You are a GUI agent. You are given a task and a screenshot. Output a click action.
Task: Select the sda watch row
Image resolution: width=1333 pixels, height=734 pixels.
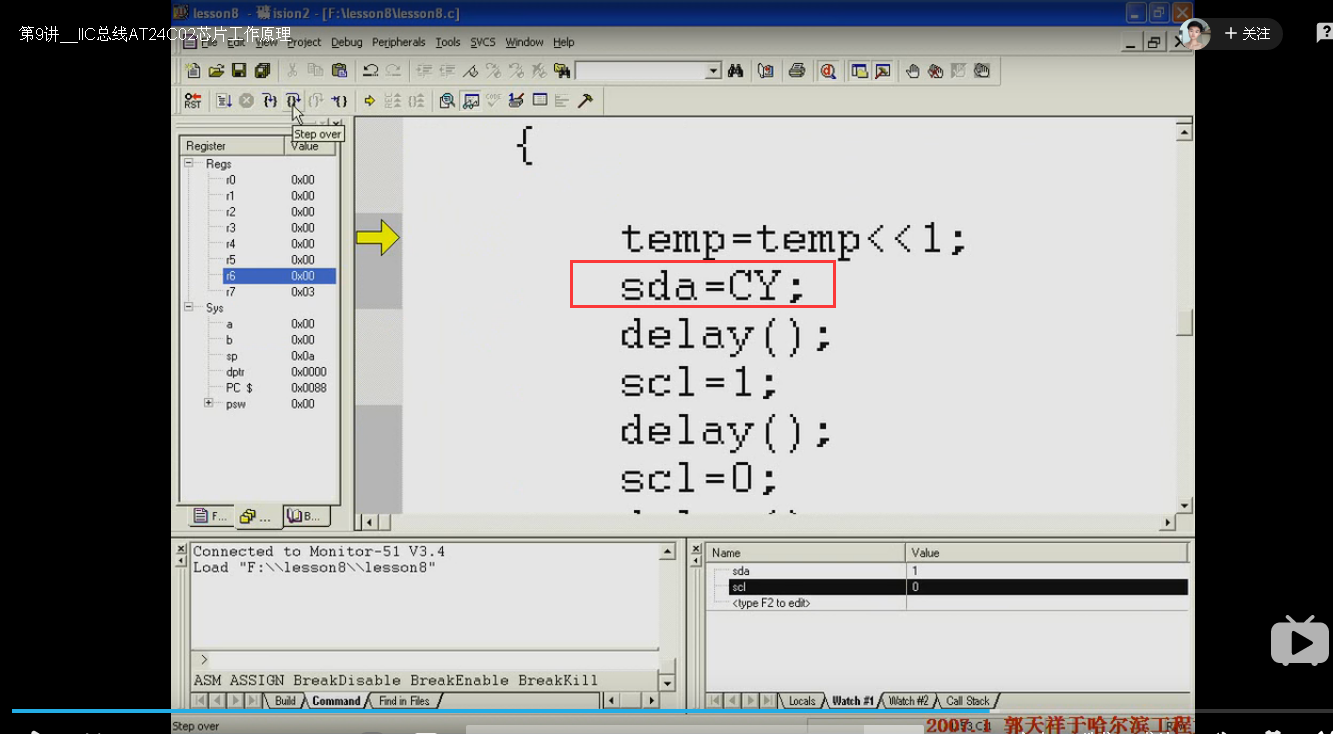(948, 570)
